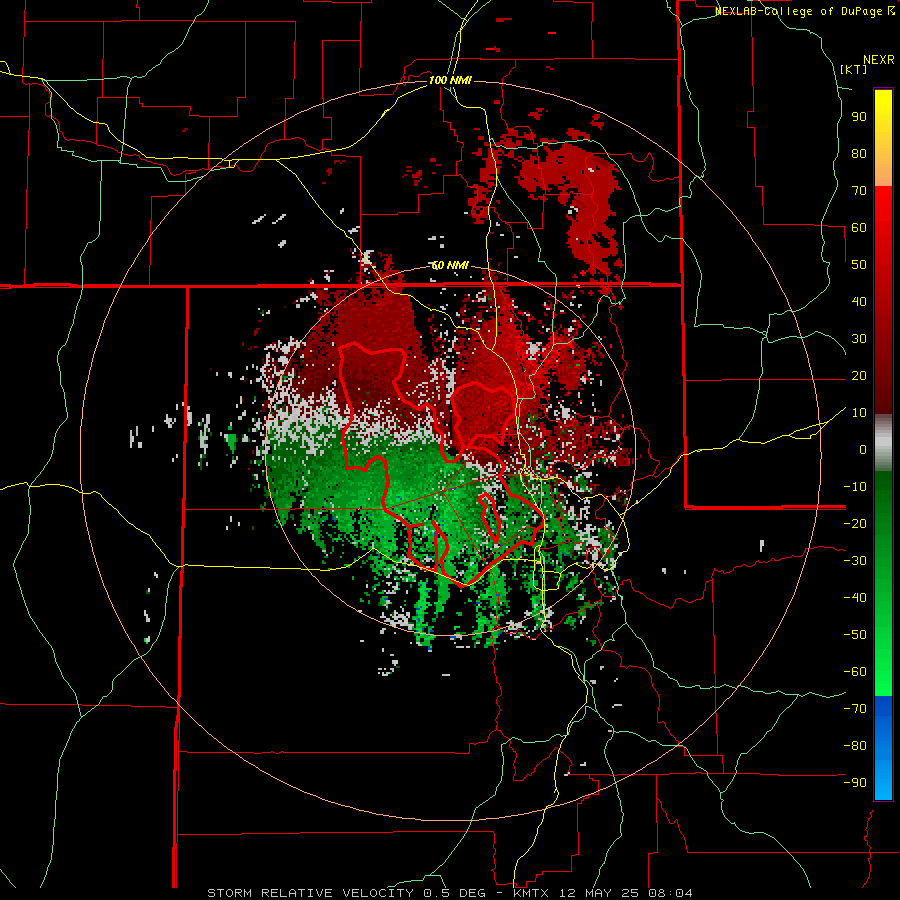The width and height of the screenshot is (900, 900).
Task: Select the -10 knot scale label
Action: [855, 487]
